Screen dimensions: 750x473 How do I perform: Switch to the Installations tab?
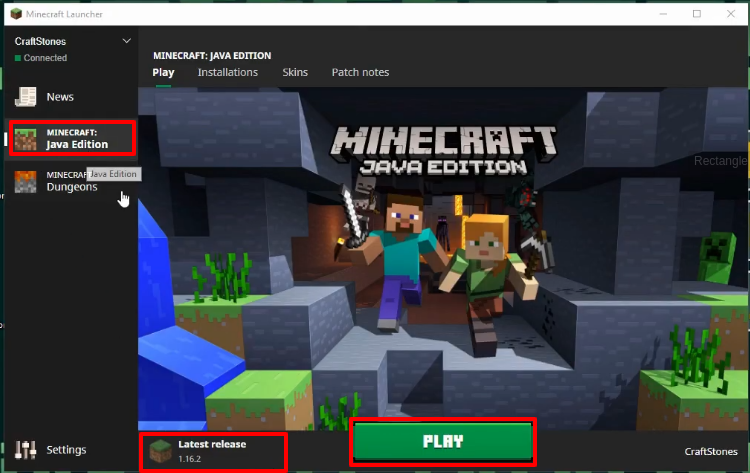[228, 72]
